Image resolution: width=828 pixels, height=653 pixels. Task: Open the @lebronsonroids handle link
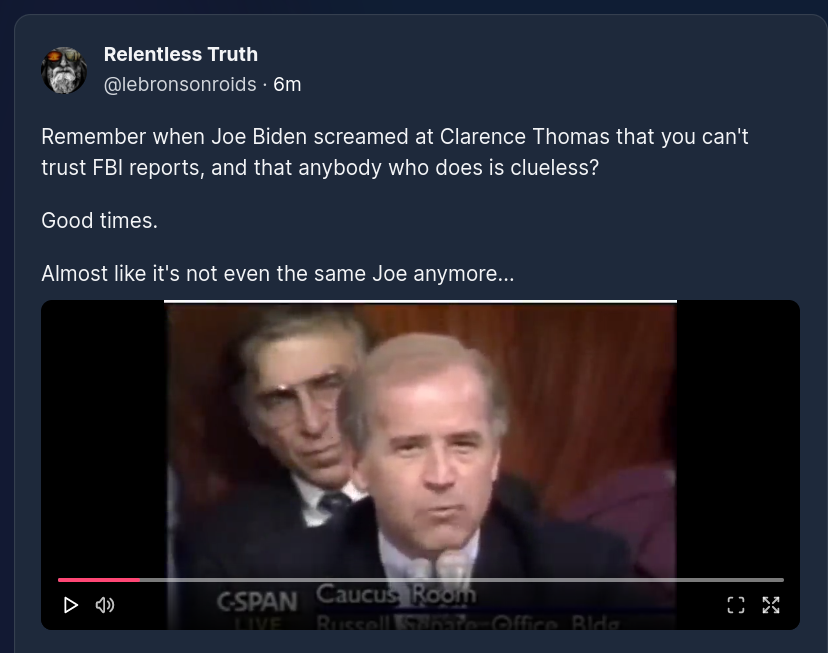click(180, 84)
